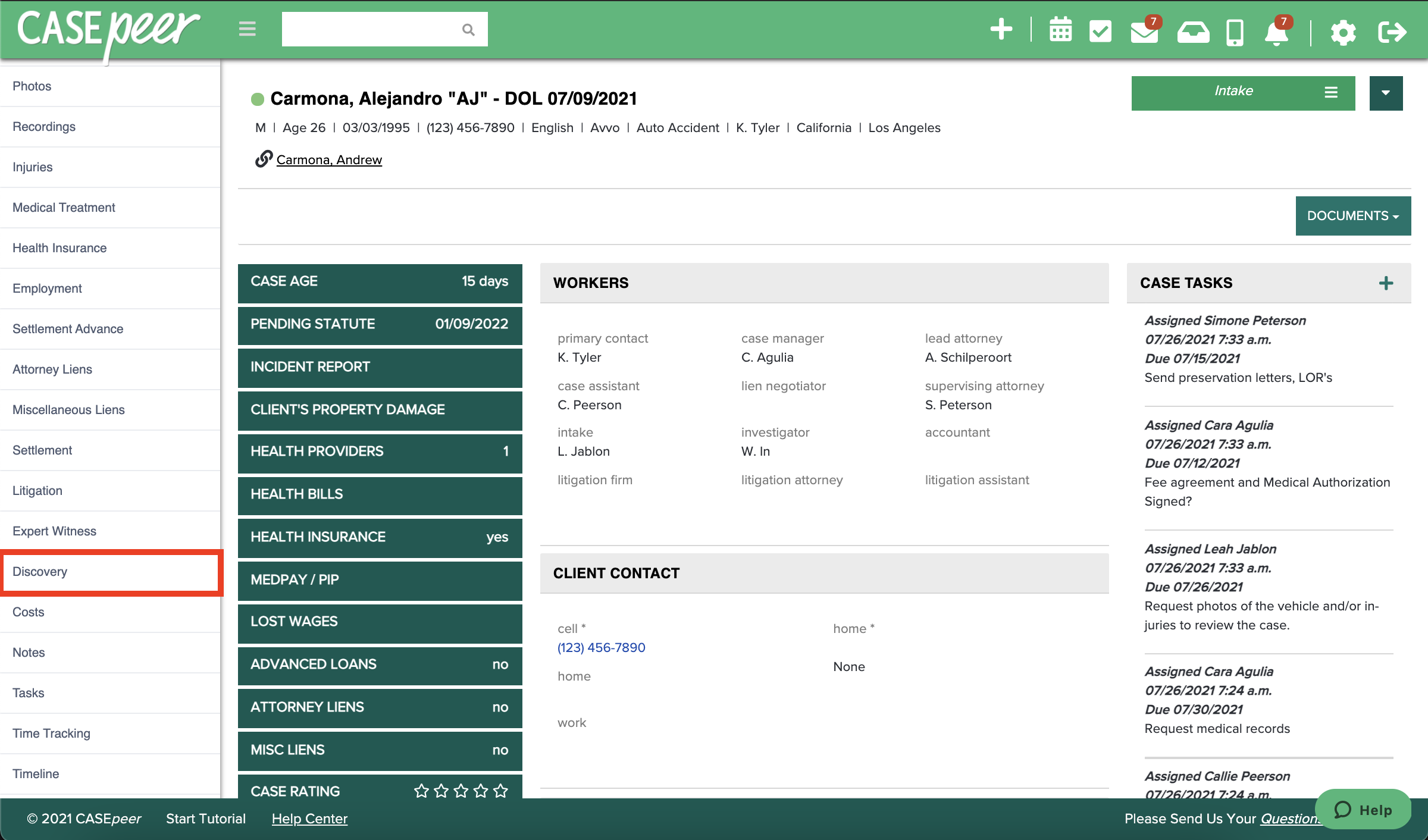The height and width of the screenshot is (840, 1428).
Task: Open settings via the gear icon
Action: [x=1343, y=33]
